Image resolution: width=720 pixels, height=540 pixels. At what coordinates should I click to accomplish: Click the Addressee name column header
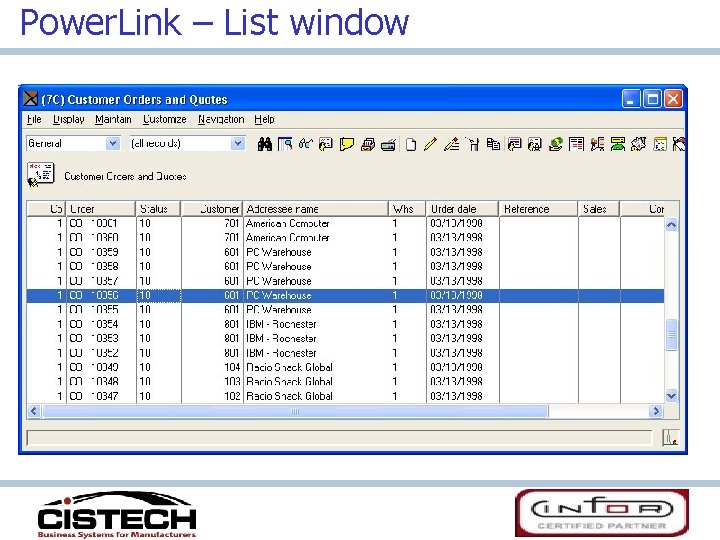(x=315, y=209)
